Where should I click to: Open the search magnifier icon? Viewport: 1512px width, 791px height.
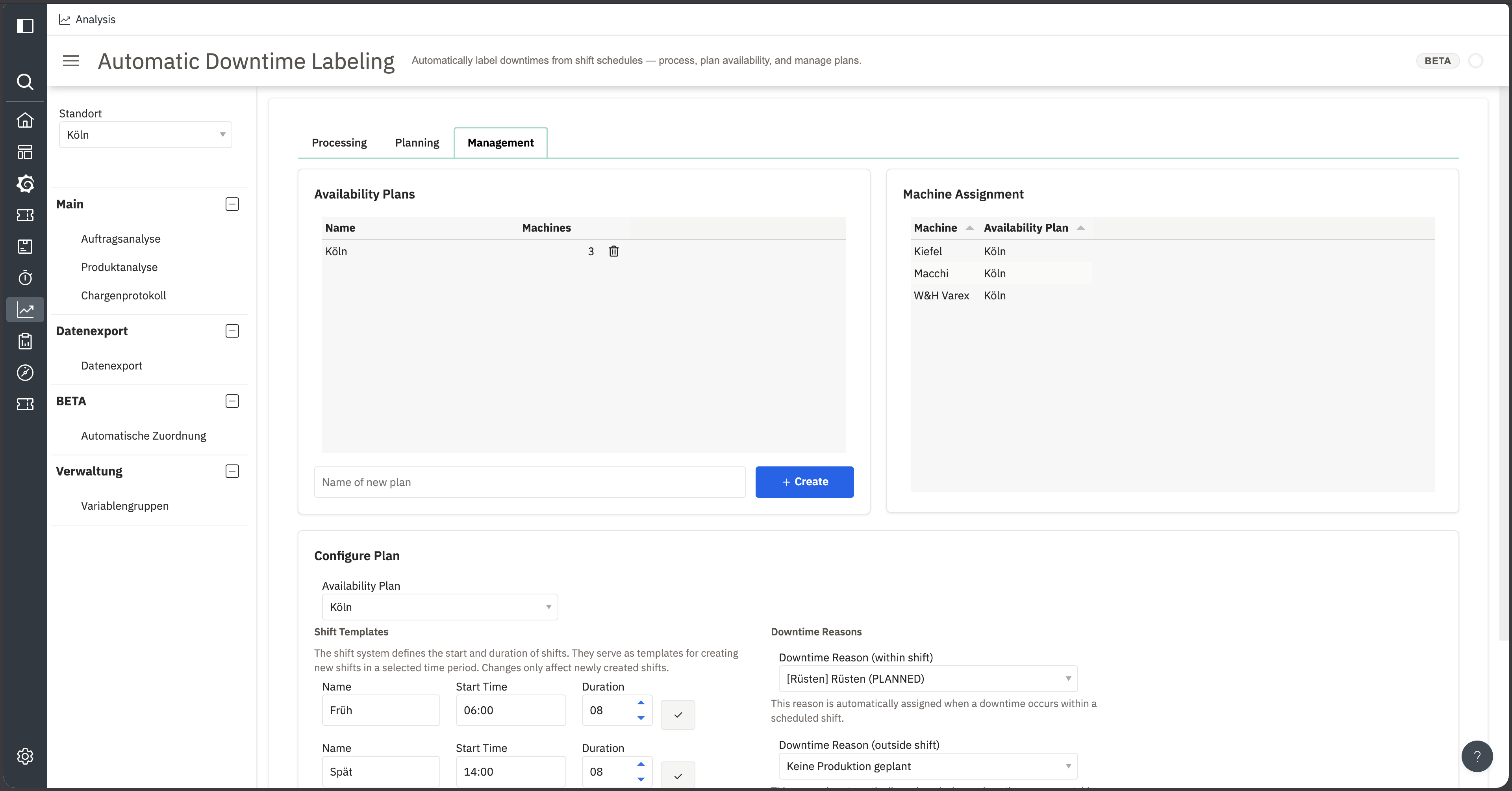pos(25,82)
